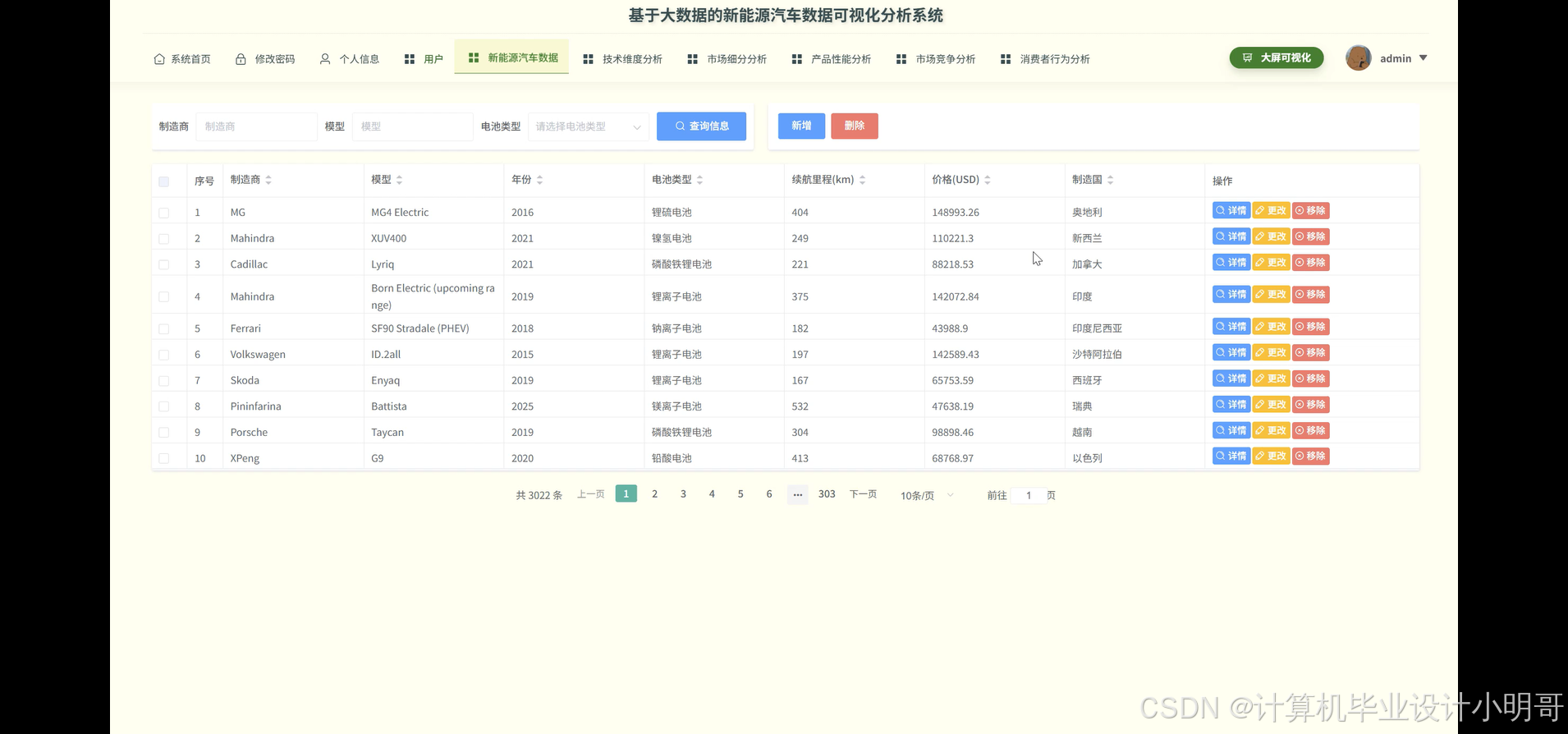Screen dimensions: 1568x734
Task: Check the box for row 6 Volkswagen
Action: click(x=164, y=355)
